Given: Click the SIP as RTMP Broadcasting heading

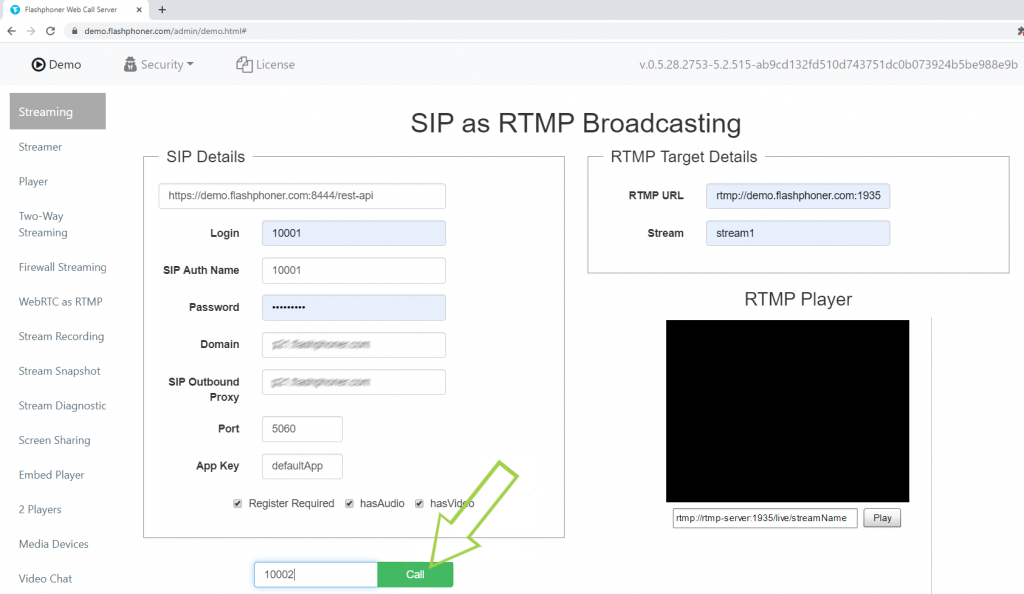Looking at the screenshot, I should [x=576, y=123].
